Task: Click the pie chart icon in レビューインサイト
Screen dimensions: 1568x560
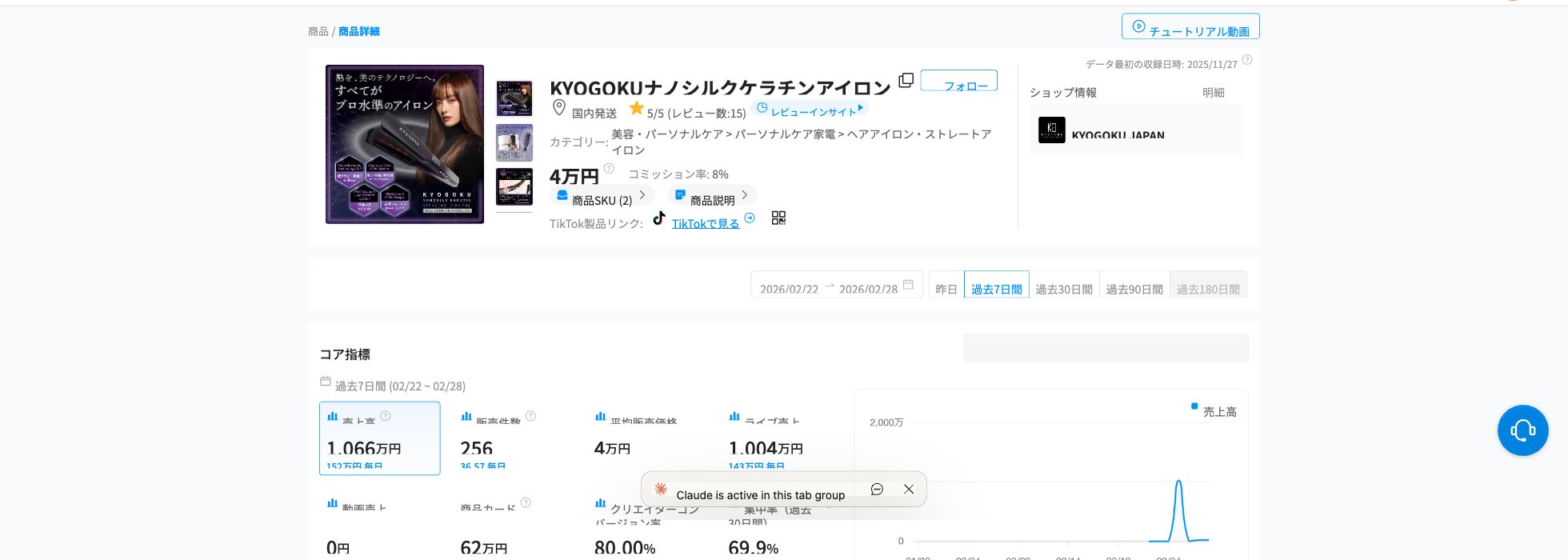Action: tap(762, 108)
